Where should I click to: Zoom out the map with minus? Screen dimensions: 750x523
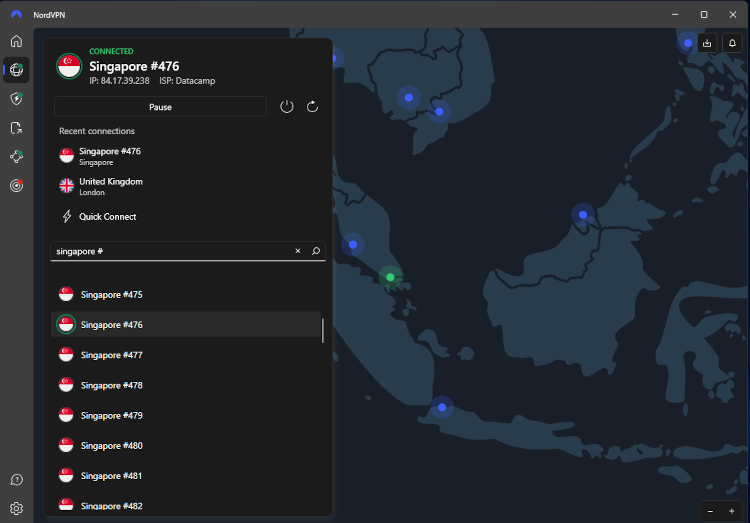710,511
